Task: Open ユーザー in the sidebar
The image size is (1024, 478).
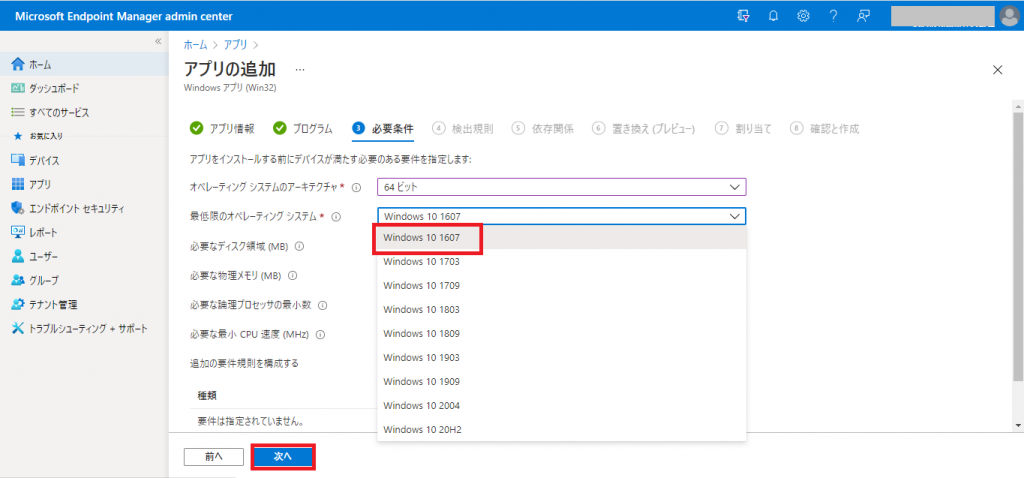Action: (x=84, y=257)
